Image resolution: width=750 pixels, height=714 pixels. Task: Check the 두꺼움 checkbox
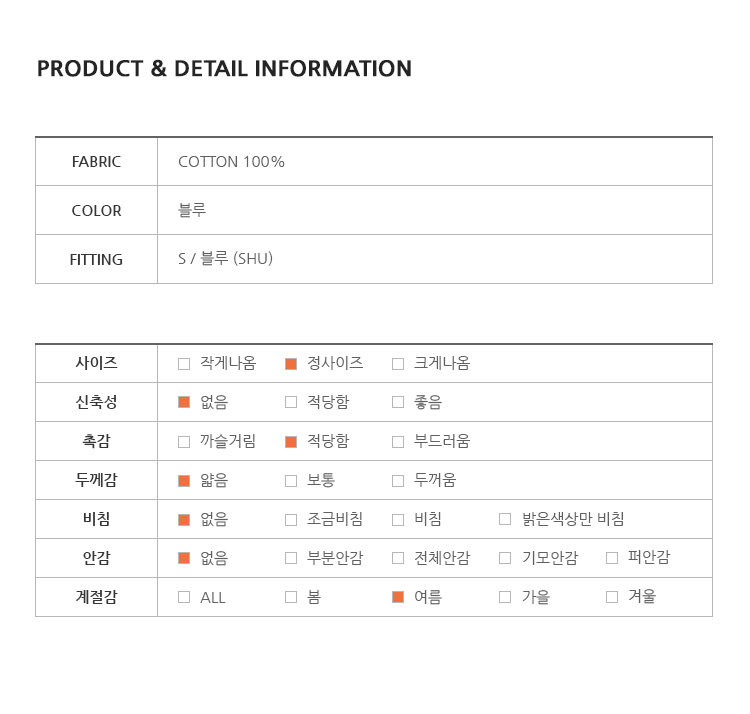click(398, 481)
